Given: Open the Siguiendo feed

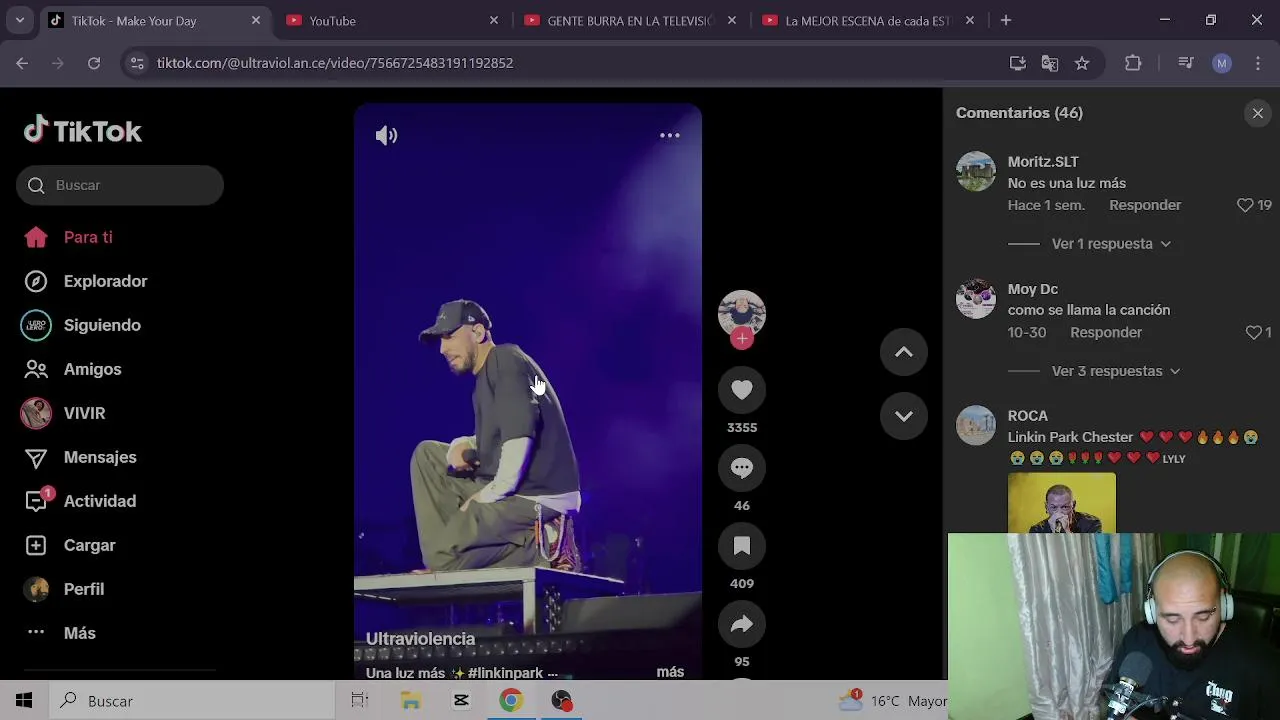Looking at the screenshot, I should point(102,325).
